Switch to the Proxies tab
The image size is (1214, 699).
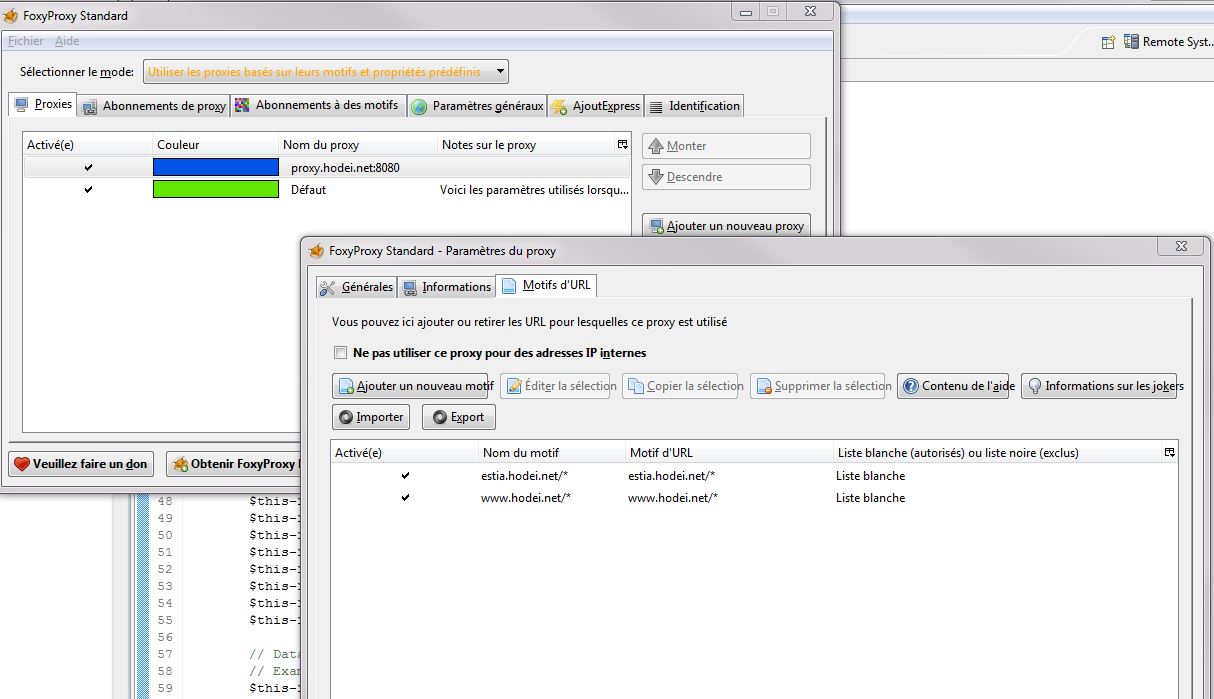43,105
